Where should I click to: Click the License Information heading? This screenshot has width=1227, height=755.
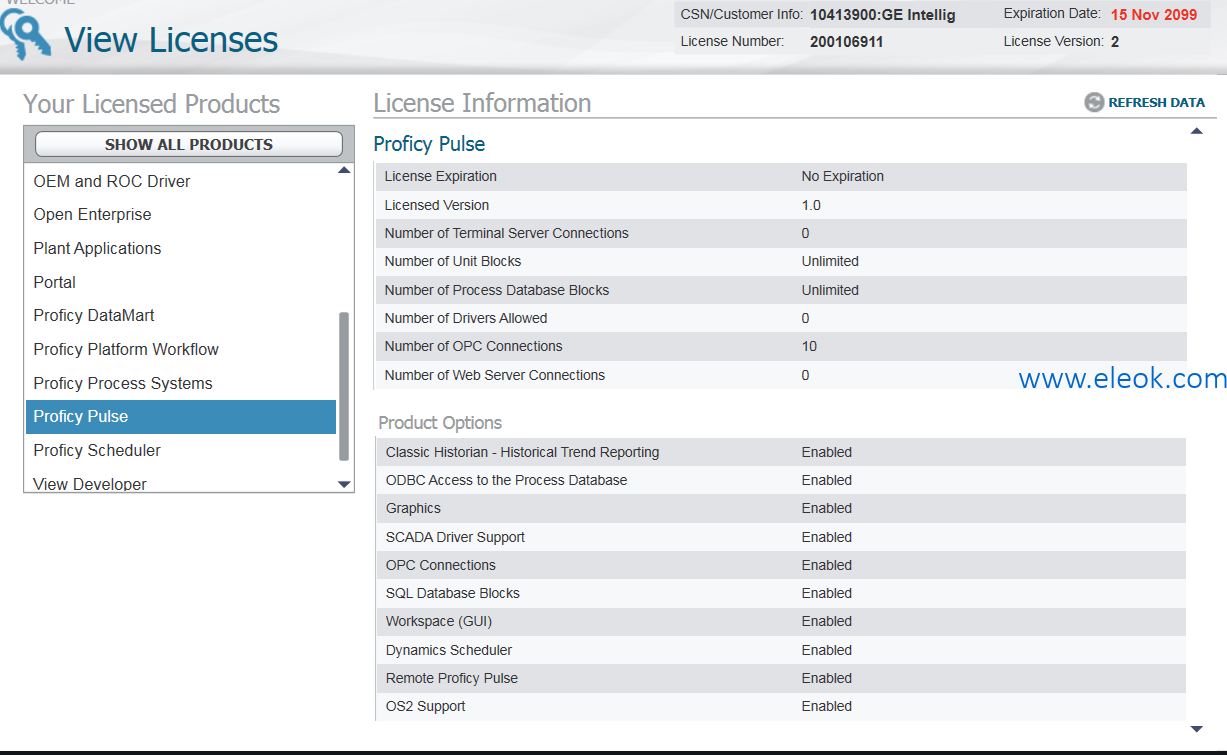(x=482, y=103)
